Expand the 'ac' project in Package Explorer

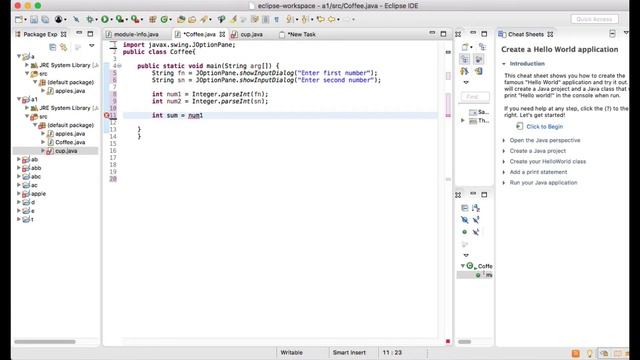(x=19, y=185)
